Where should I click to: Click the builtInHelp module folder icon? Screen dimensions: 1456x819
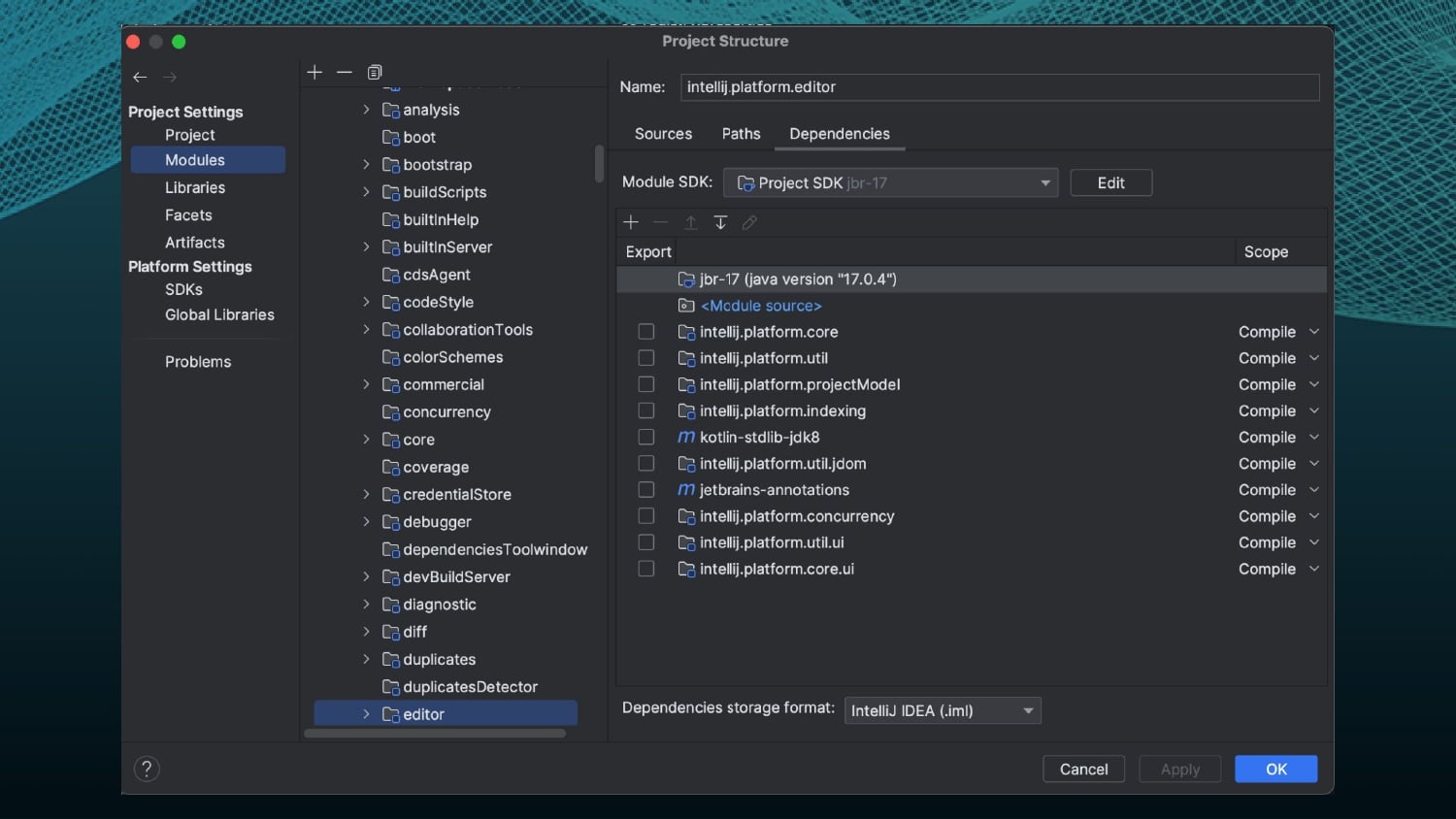(391, 220)
